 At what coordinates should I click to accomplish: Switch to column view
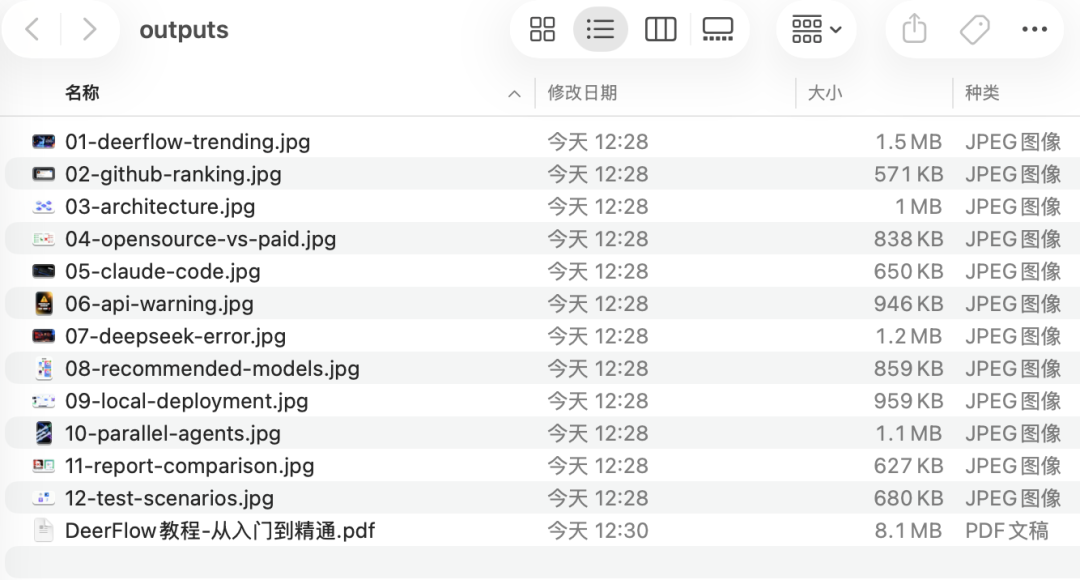pos(660,30)
